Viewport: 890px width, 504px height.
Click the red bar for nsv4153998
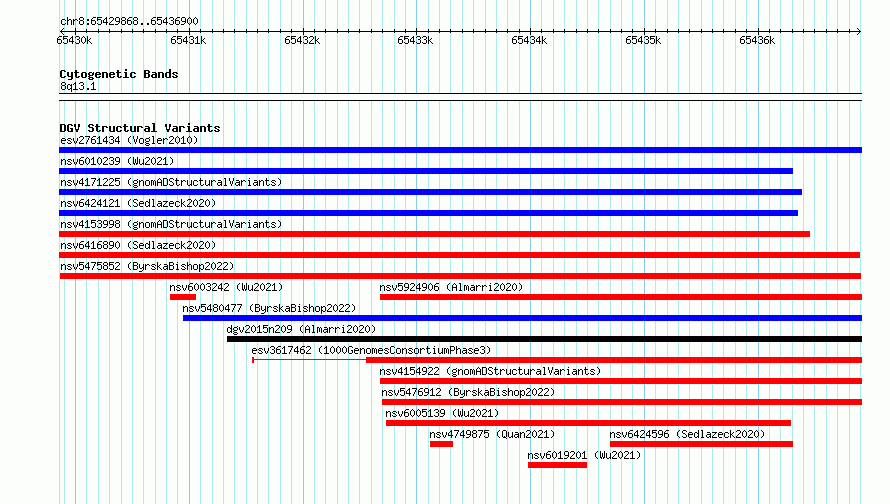click(434, 234)
